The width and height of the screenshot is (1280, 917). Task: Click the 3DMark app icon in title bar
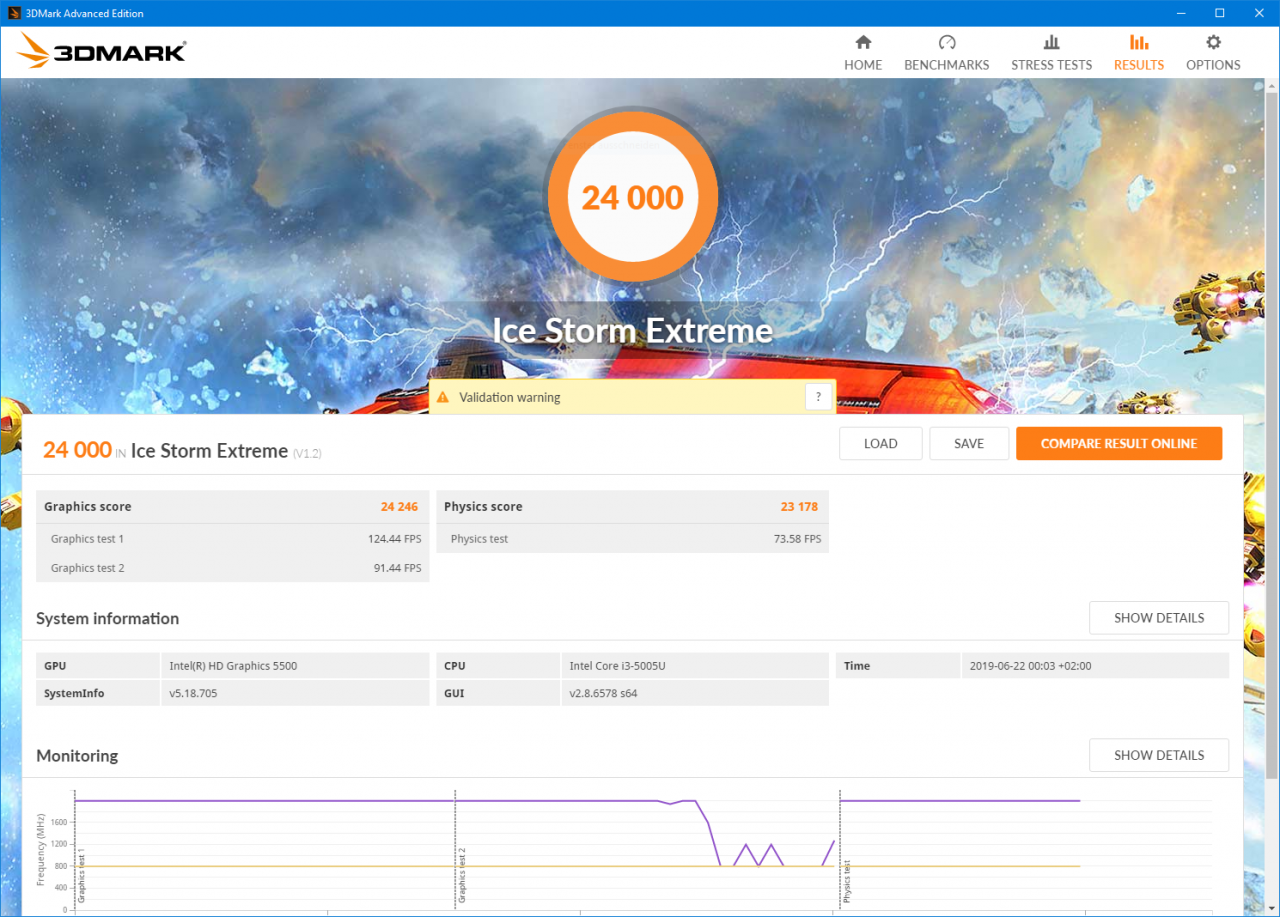tap(13, 13)
